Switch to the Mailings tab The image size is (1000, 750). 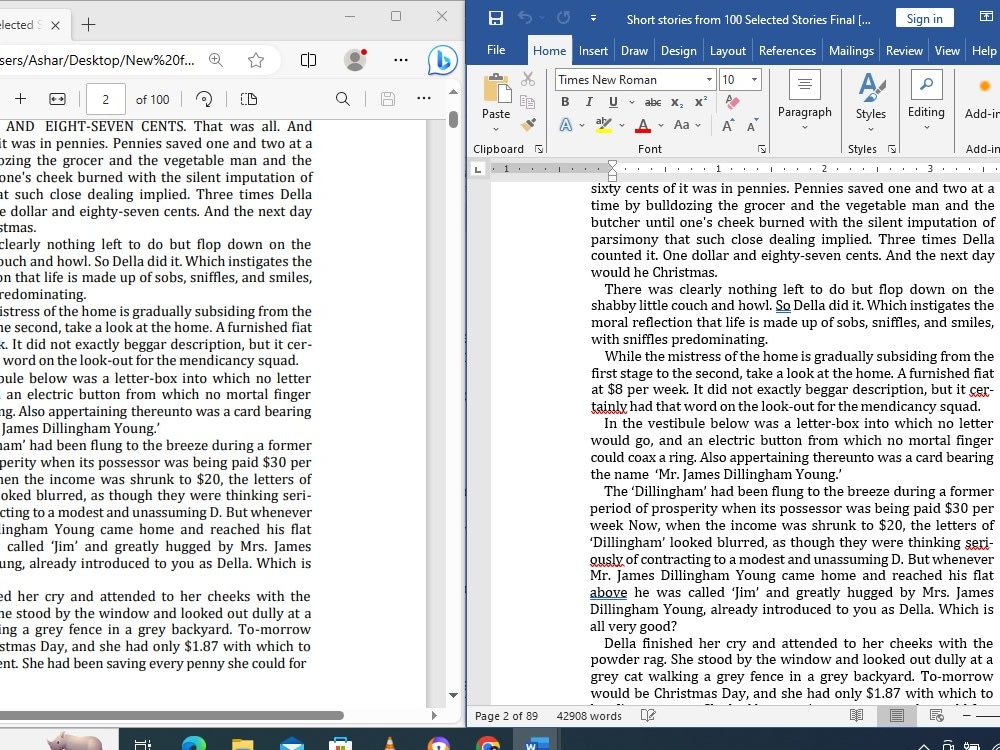(x=851, y=50)
